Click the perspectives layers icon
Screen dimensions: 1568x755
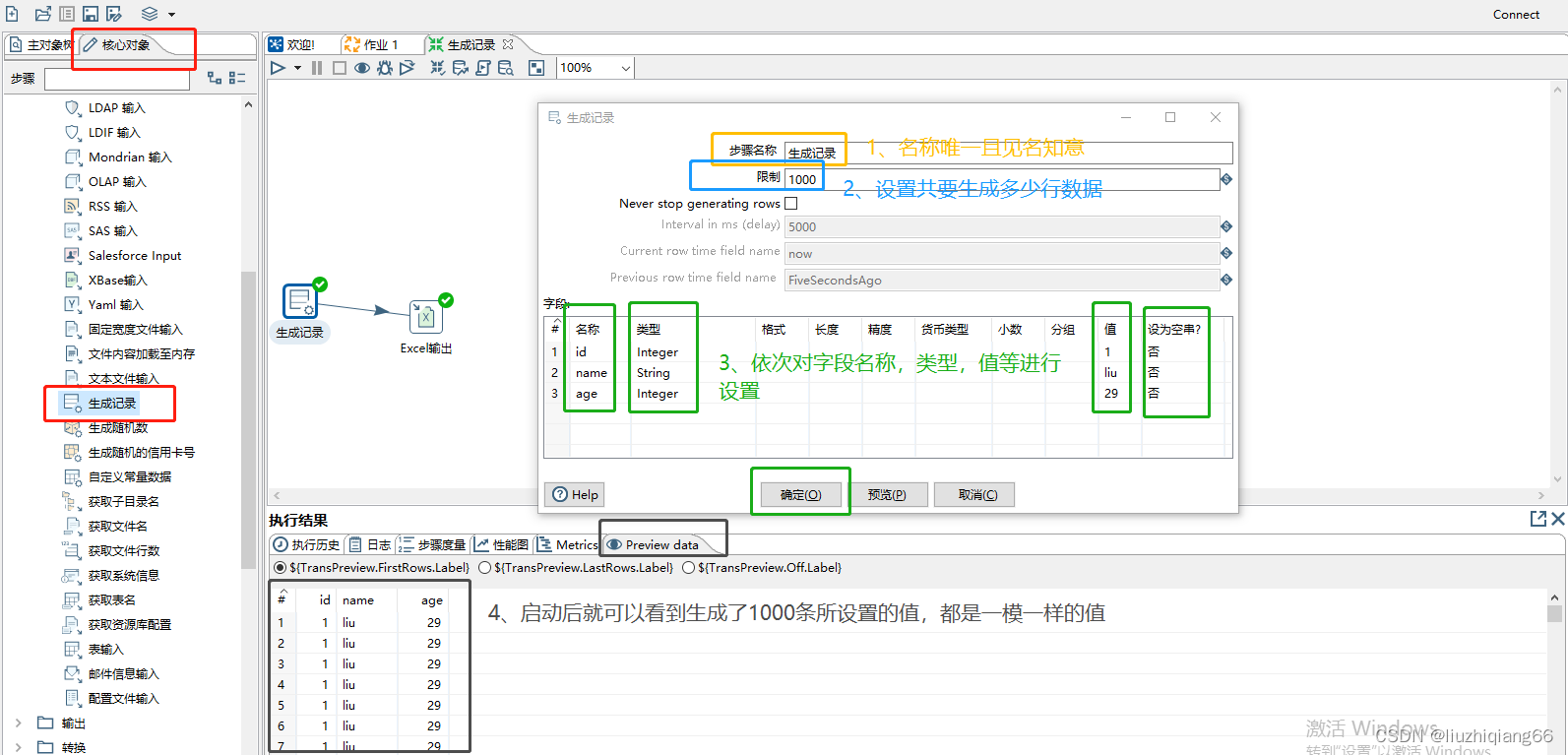[150, 14]
